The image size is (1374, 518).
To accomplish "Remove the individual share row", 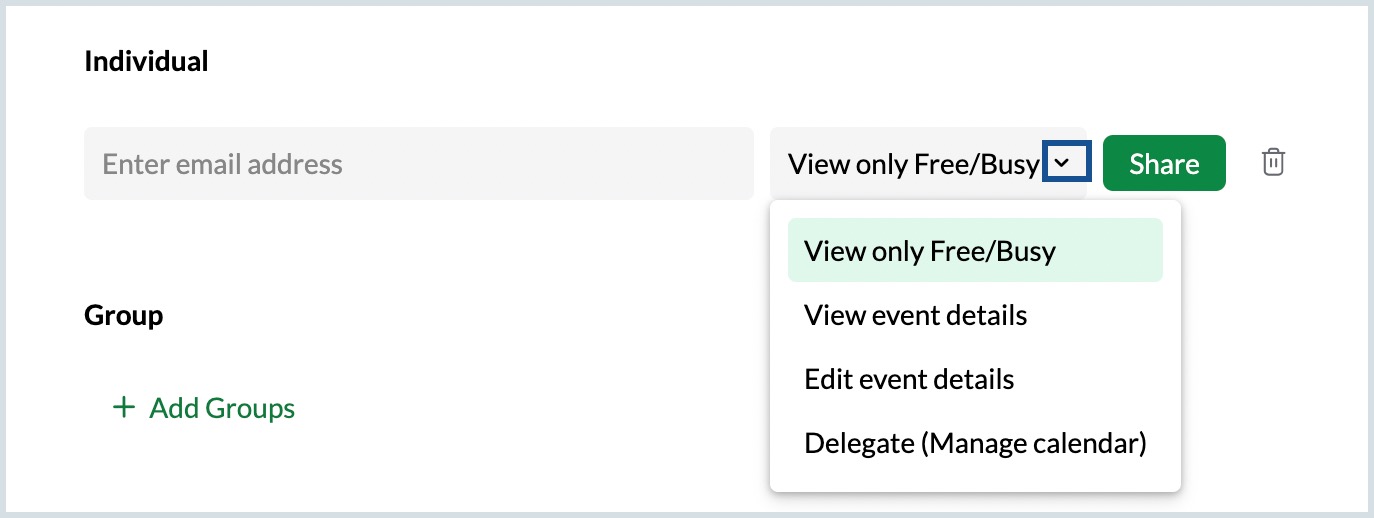I will (1273, 163).
